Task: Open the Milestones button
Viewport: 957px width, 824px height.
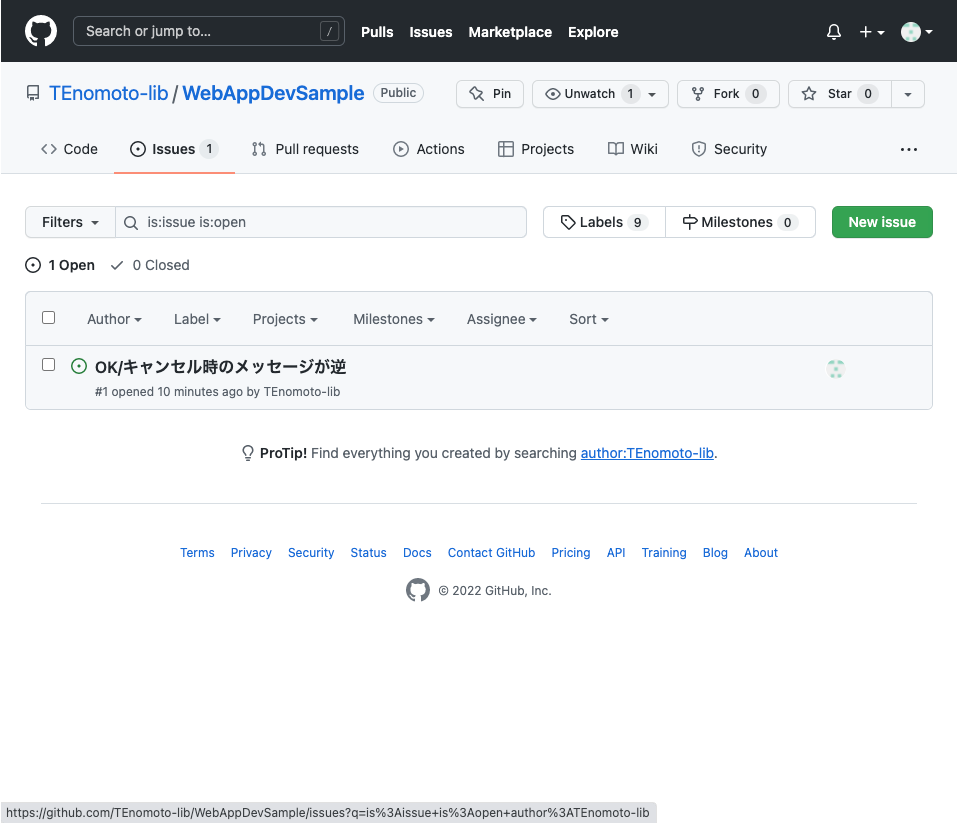Action: [x=740, y=222]
